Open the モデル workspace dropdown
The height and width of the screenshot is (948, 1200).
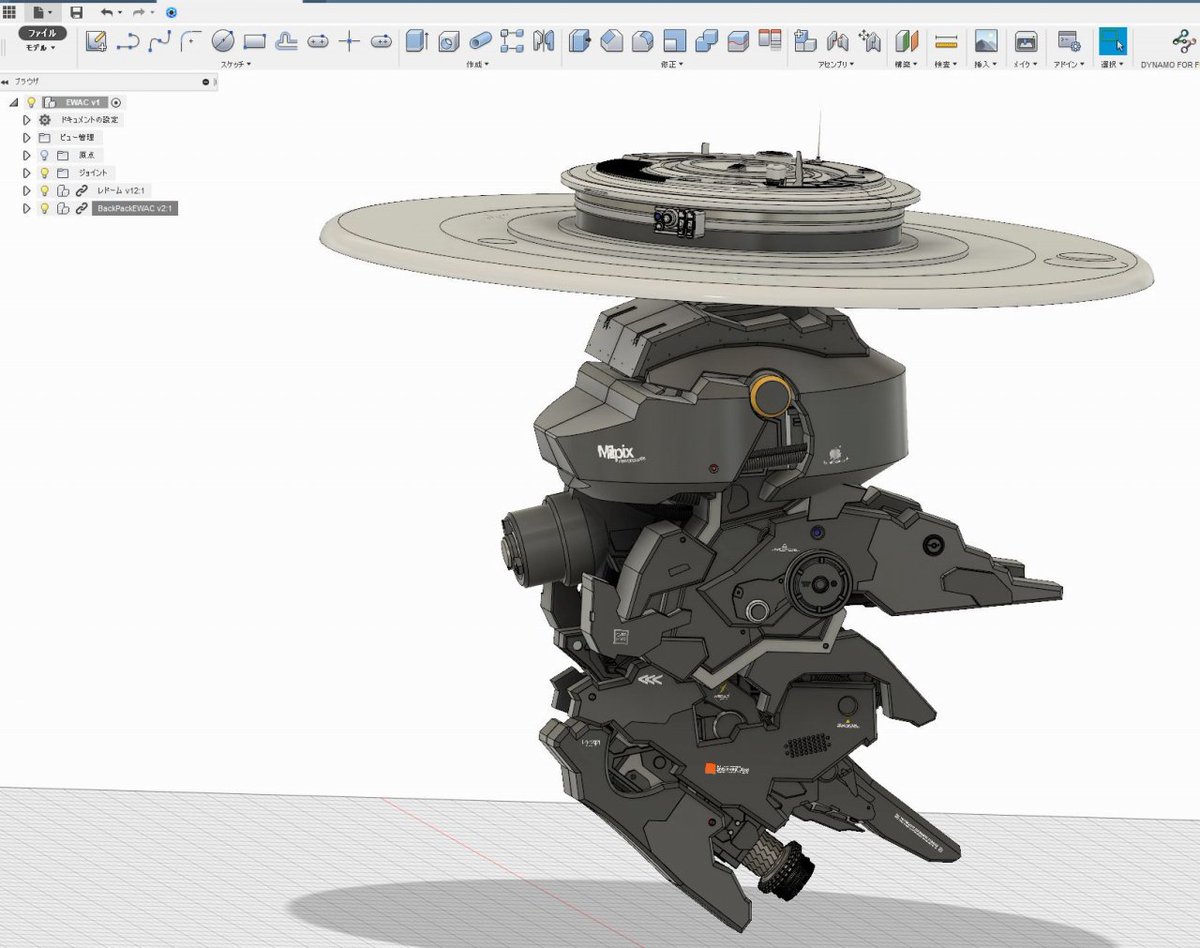[x=41, y=47]
